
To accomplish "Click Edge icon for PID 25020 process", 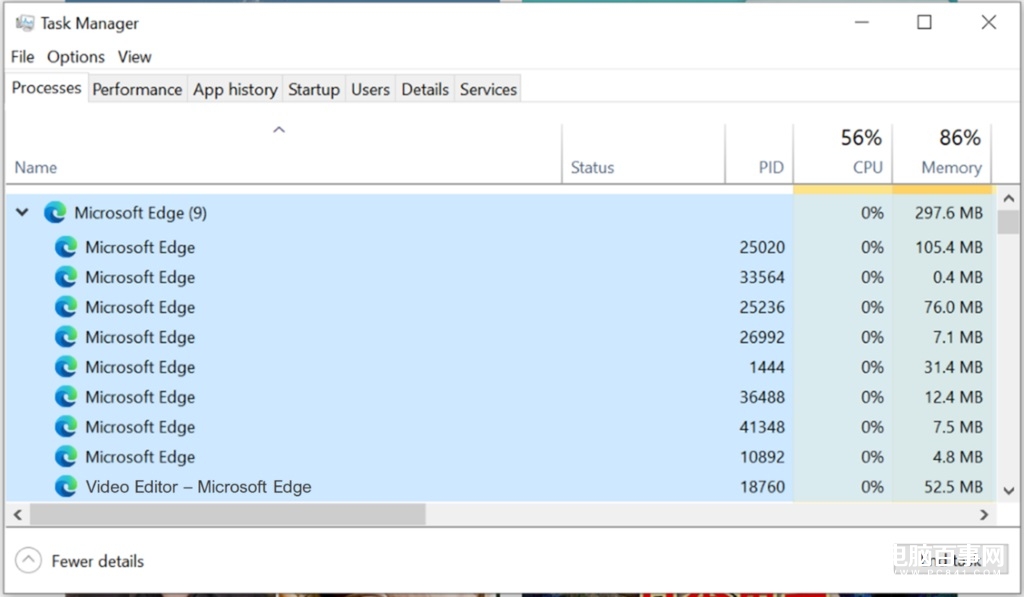I will (66, 247).
